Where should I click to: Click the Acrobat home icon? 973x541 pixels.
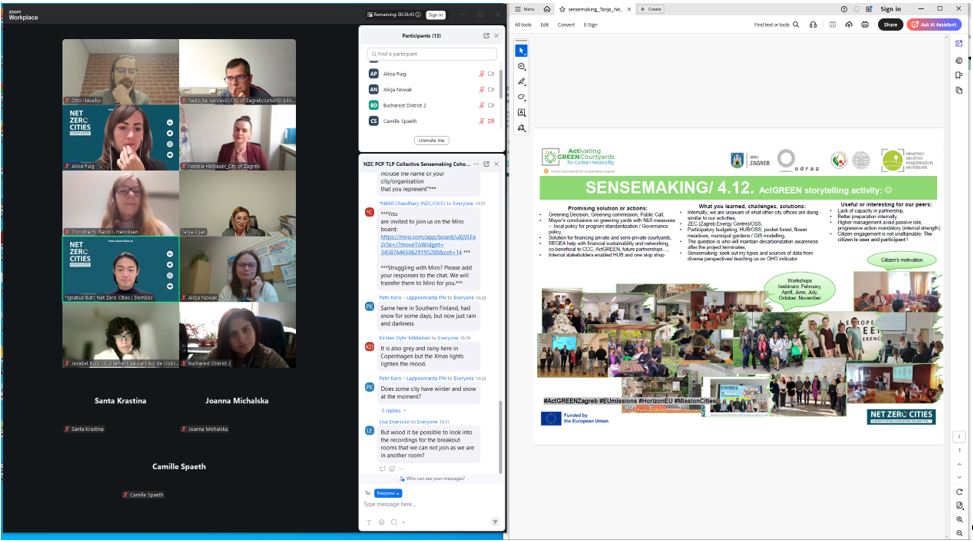point(547,9)
